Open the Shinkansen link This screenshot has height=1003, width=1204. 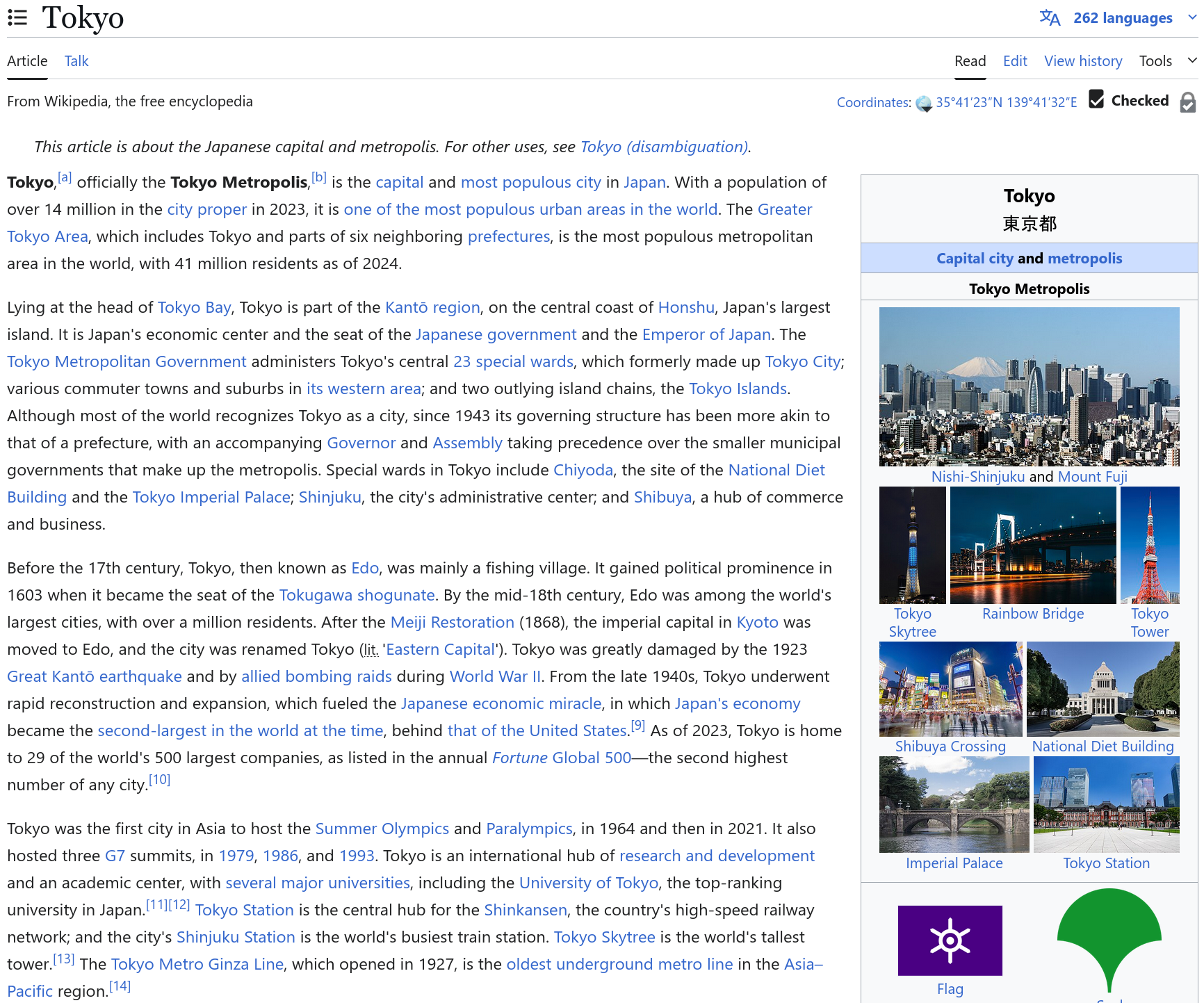[526, 910]
